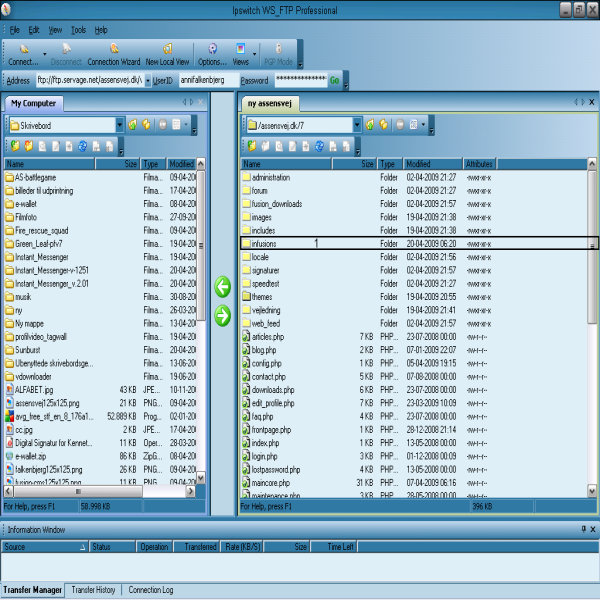600x600 pixels.
Task: Select the infusions folder in remote list
Action: [417, 243]
